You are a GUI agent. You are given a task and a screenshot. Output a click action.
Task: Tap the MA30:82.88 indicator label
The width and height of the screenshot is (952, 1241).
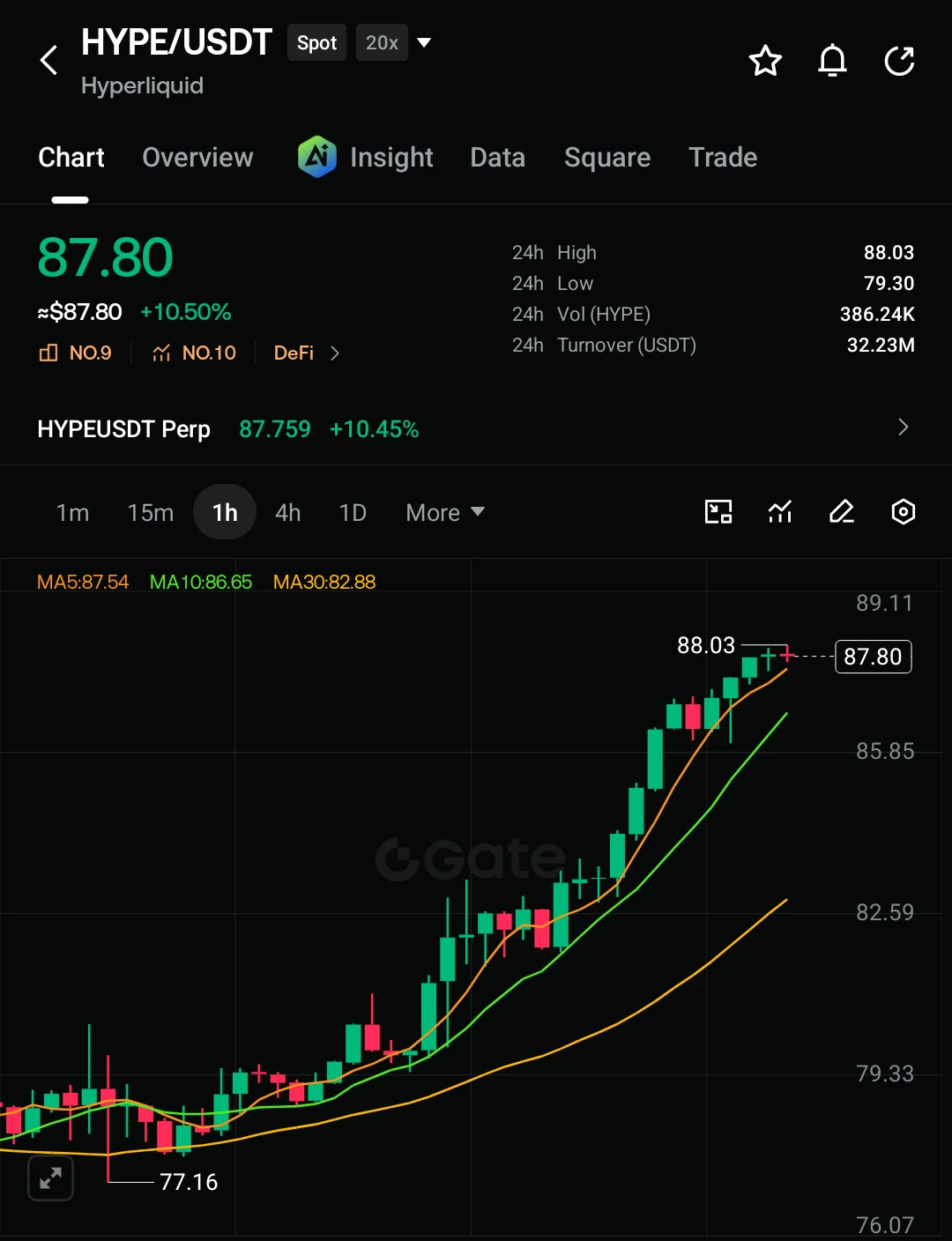click(324, 582)
